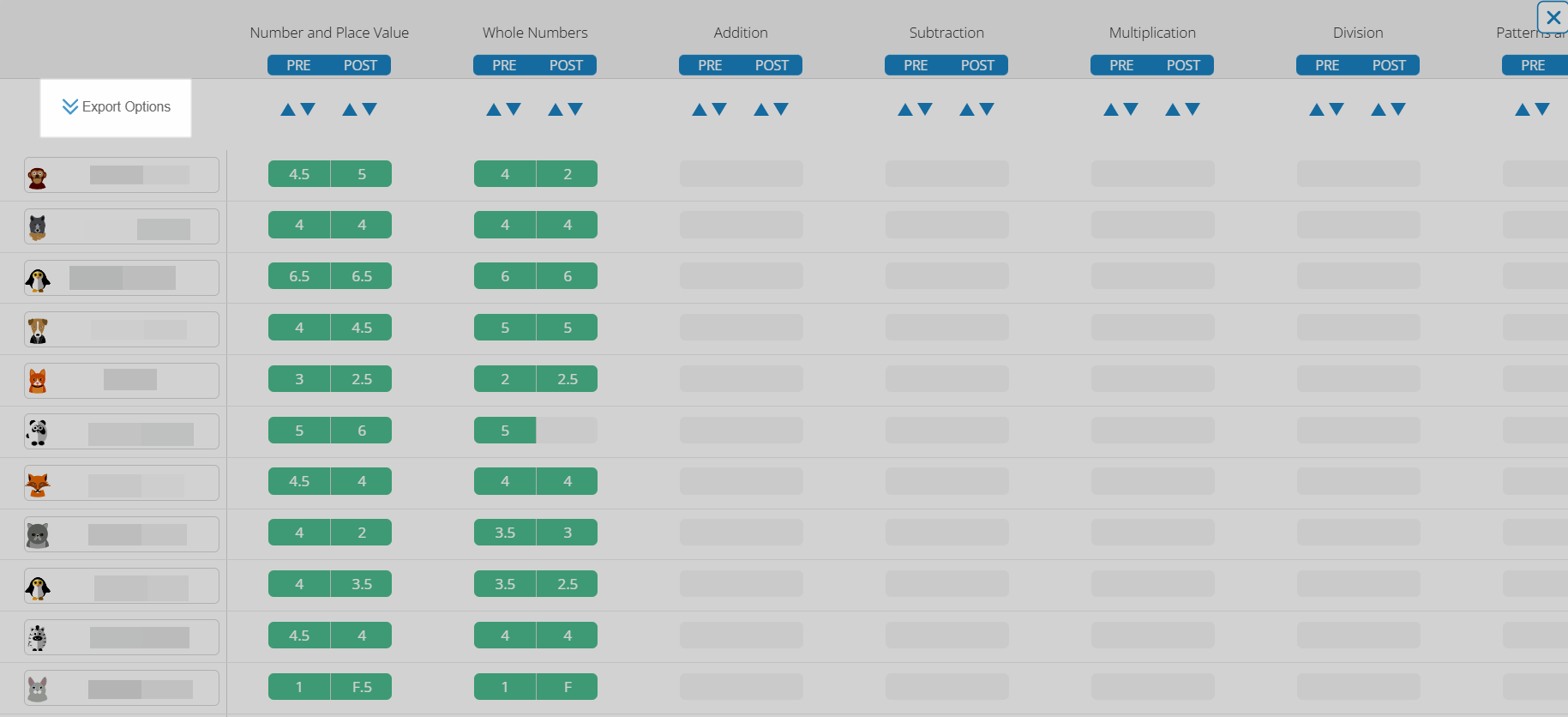Sort Addition PRE descending arrow
The image size is (1568, 717).
point(719,109)
